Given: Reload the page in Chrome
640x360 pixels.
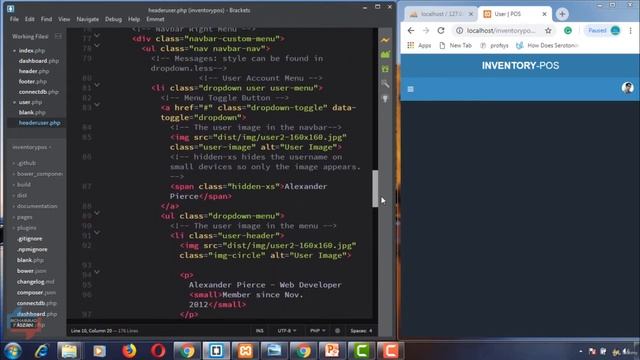Looking at the screenshot, I should click(441, 31).
